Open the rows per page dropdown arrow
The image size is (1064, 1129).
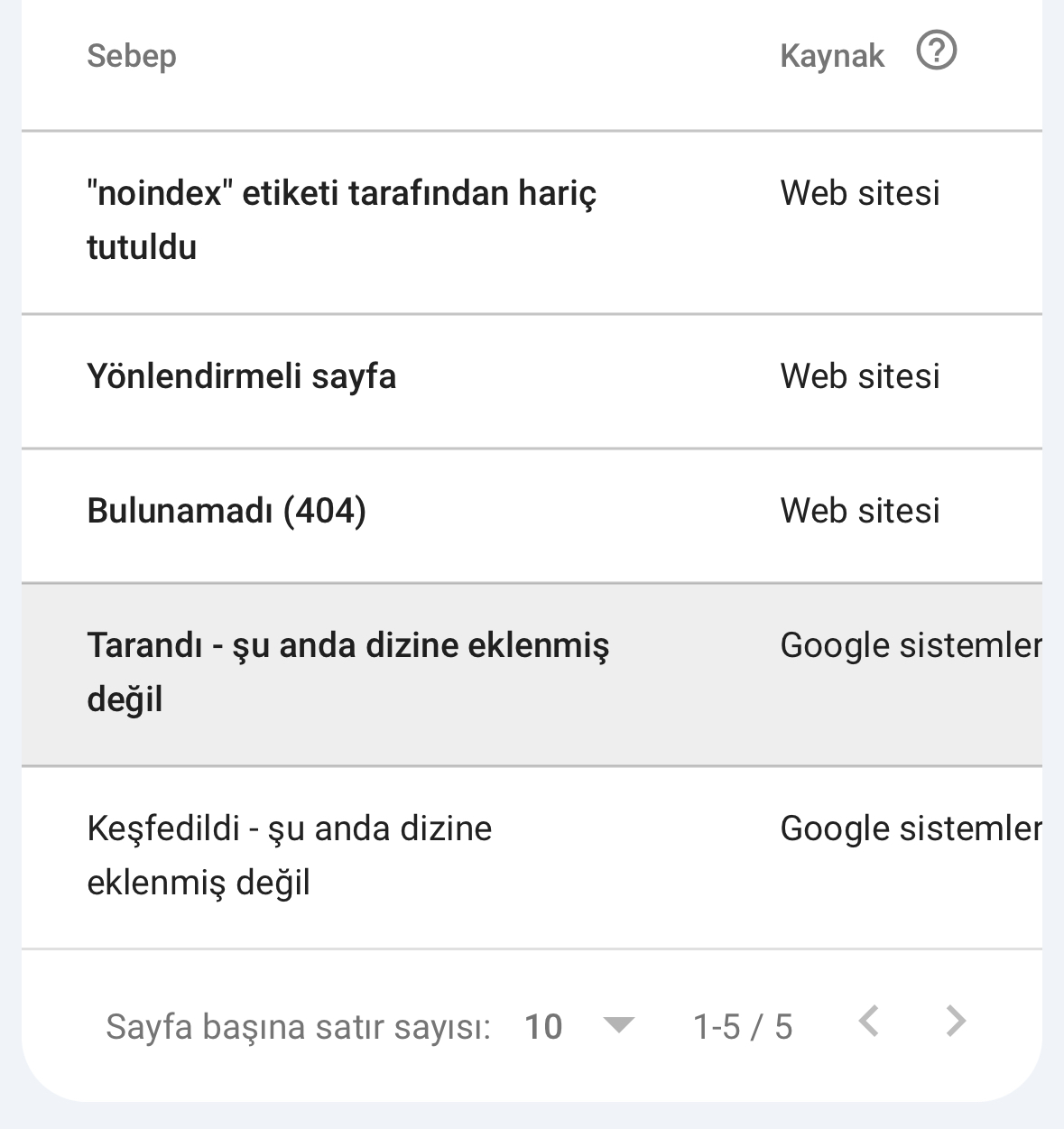[618, 1024]
